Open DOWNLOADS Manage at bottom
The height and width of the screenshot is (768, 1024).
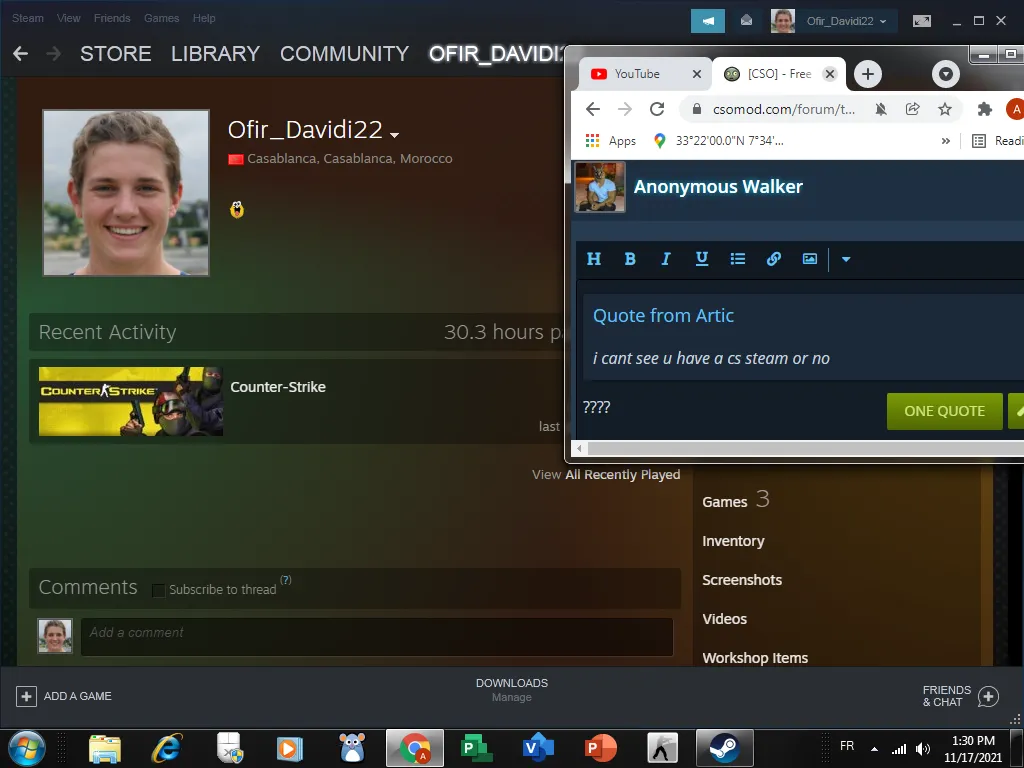coord(511,690)
